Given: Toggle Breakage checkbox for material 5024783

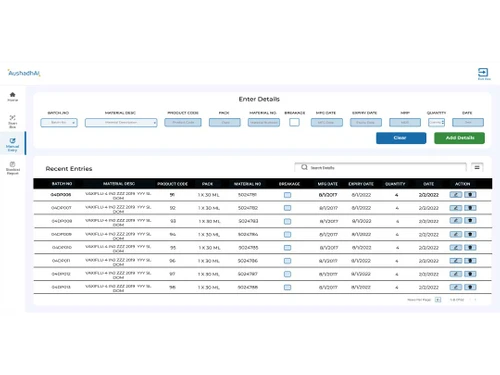Looking at the screenshot, I should coord(287,221).
